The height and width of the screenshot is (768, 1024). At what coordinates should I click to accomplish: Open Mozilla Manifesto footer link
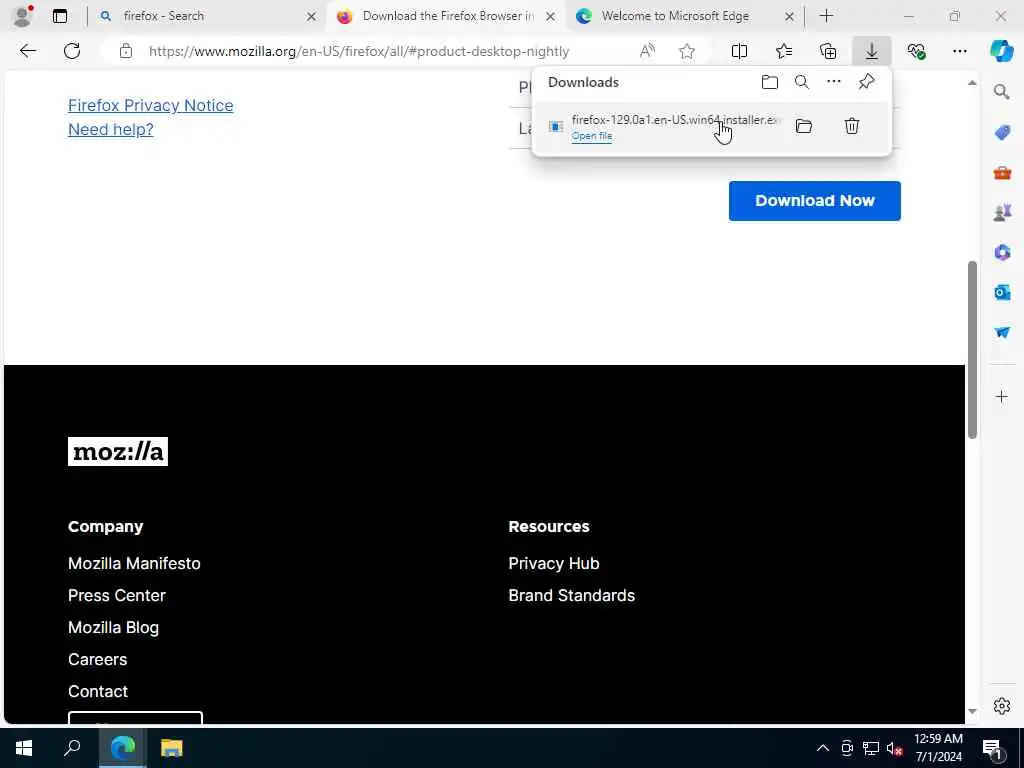click(x=134, y=563)
